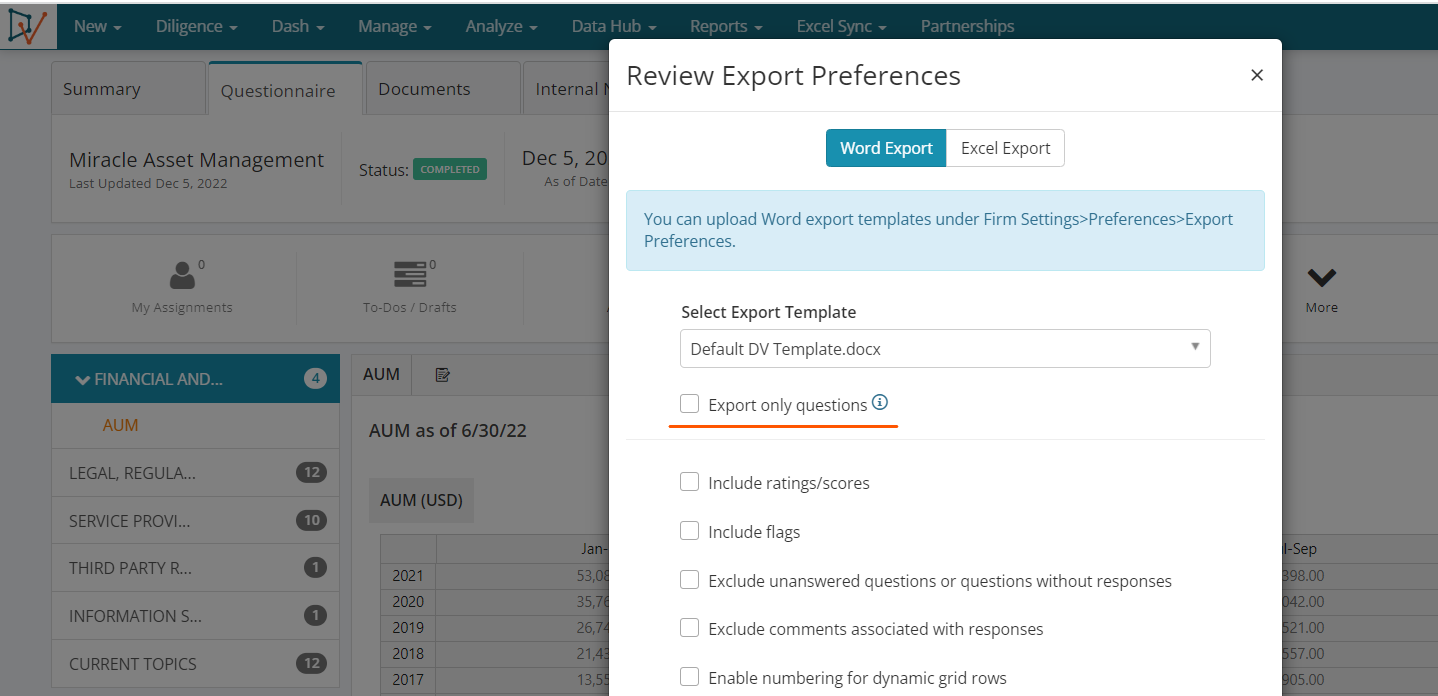Click the AUM (USD) table label

pos(421,500)
